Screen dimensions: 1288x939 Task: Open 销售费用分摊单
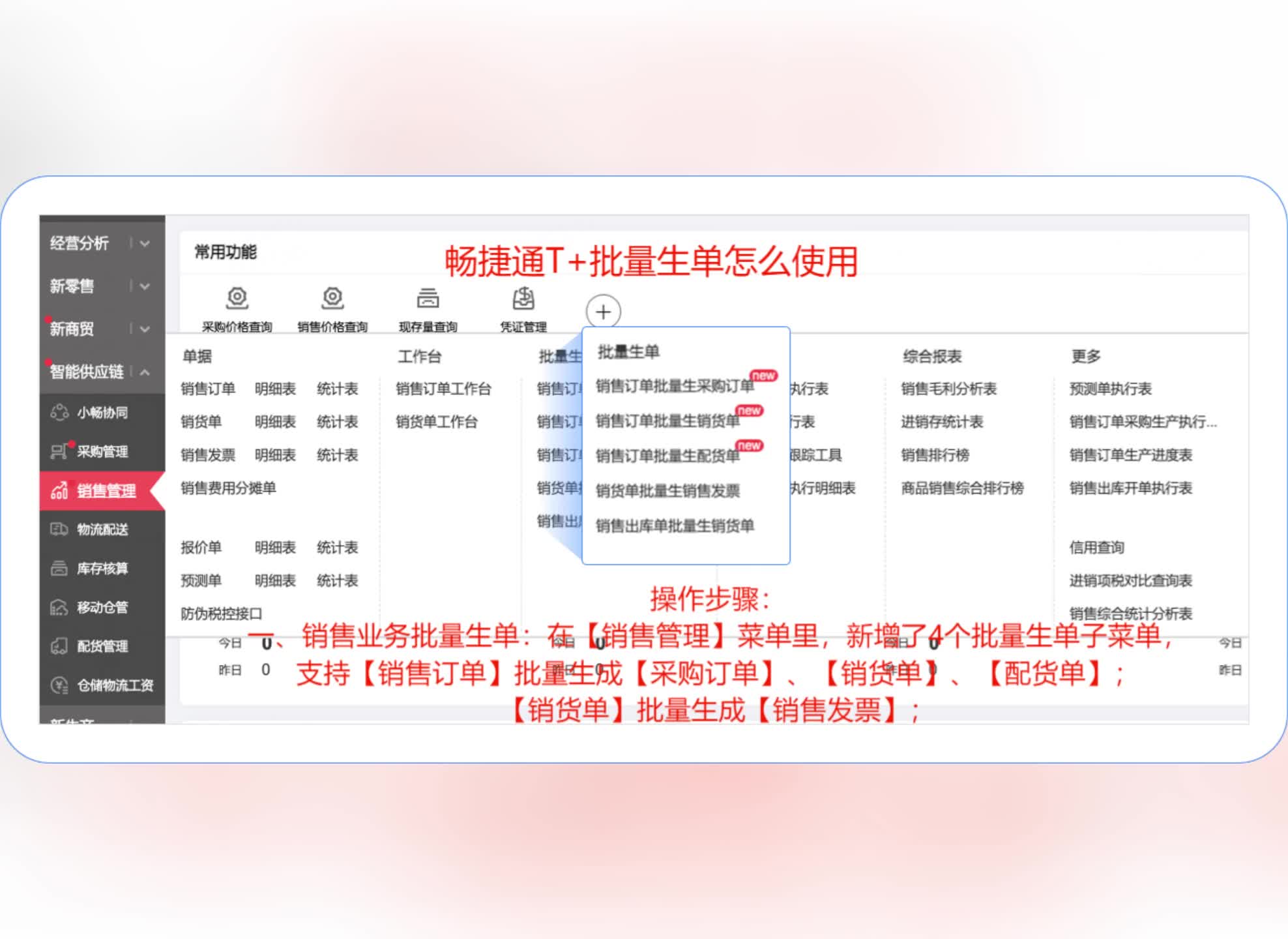coord(228,488)
